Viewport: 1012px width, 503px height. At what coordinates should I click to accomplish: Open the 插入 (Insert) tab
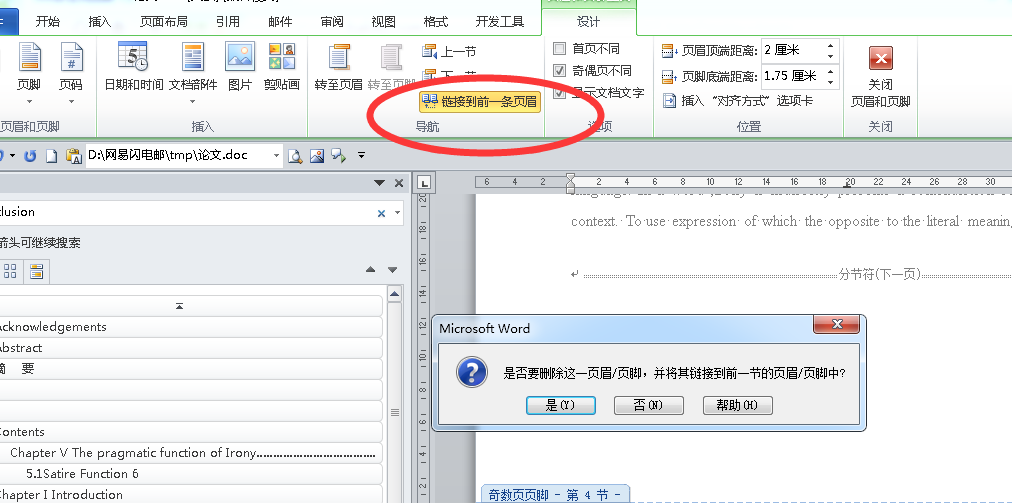tap(100, 21)
